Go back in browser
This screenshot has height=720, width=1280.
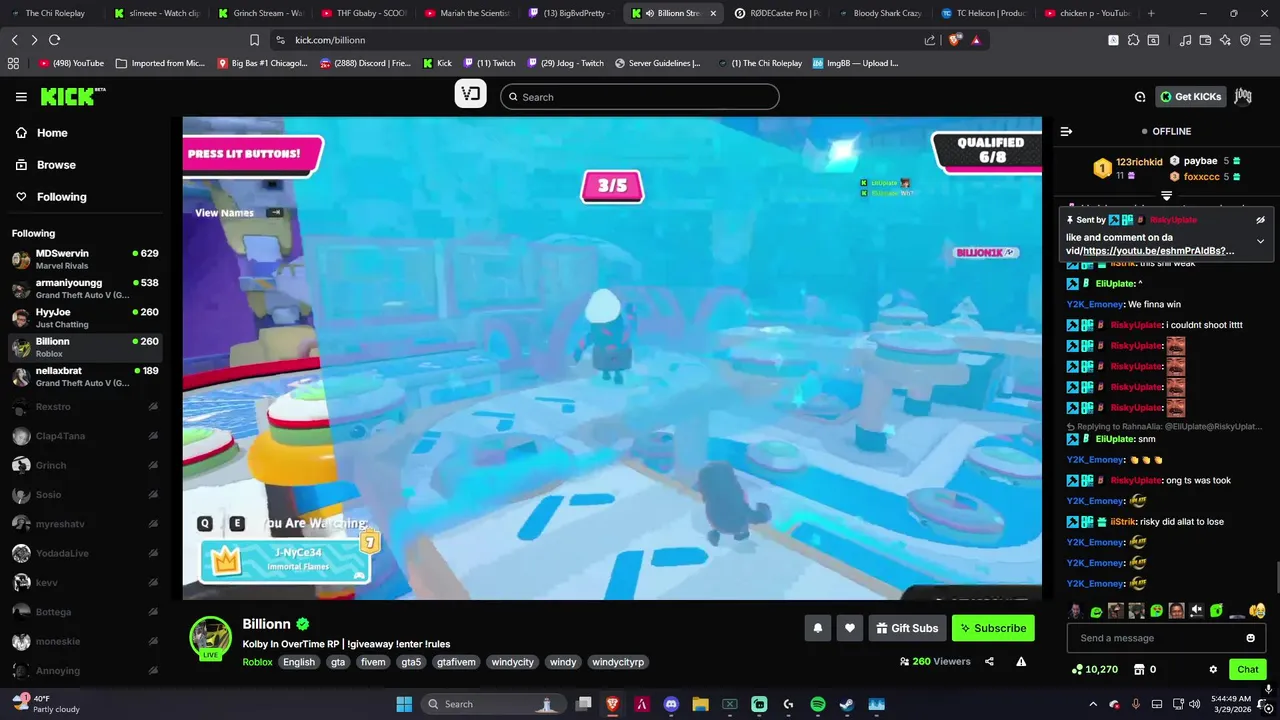14,40
